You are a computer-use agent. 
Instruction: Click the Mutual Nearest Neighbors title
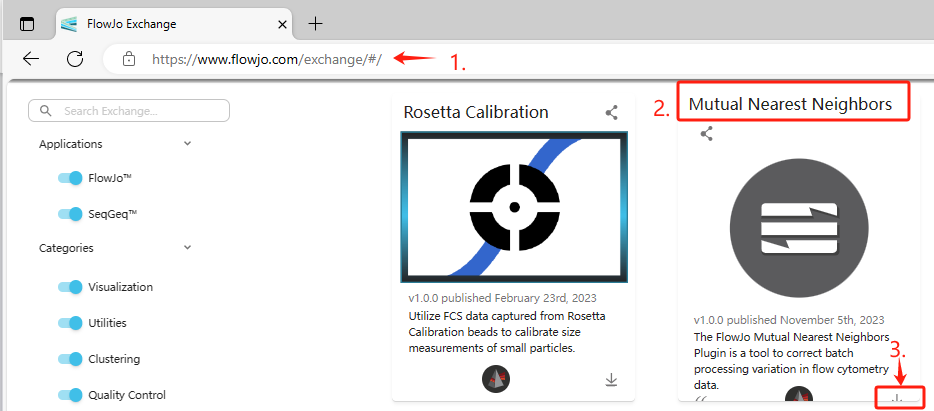(790, 104)
